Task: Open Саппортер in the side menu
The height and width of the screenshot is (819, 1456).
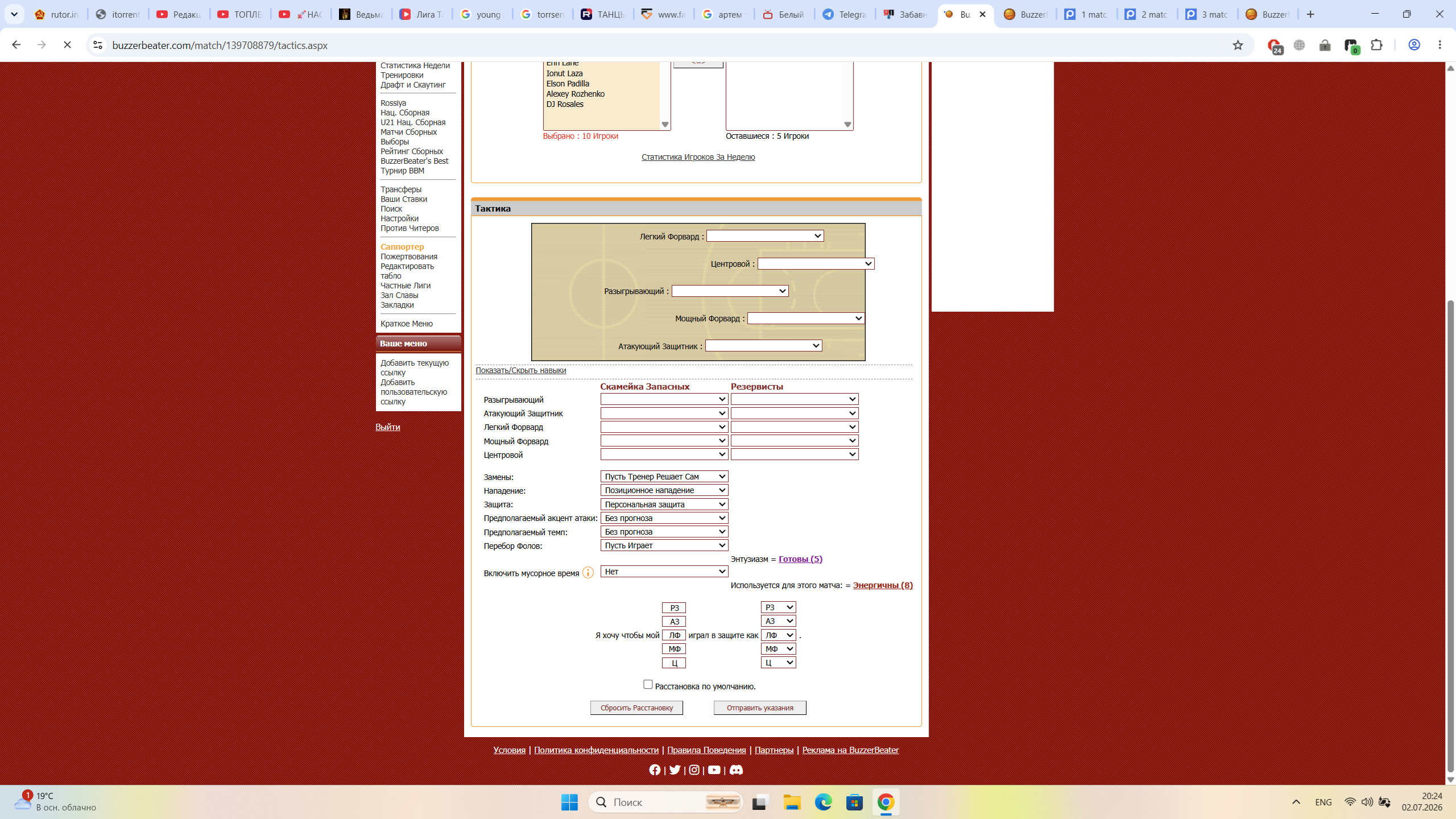Action: [402, 247]
